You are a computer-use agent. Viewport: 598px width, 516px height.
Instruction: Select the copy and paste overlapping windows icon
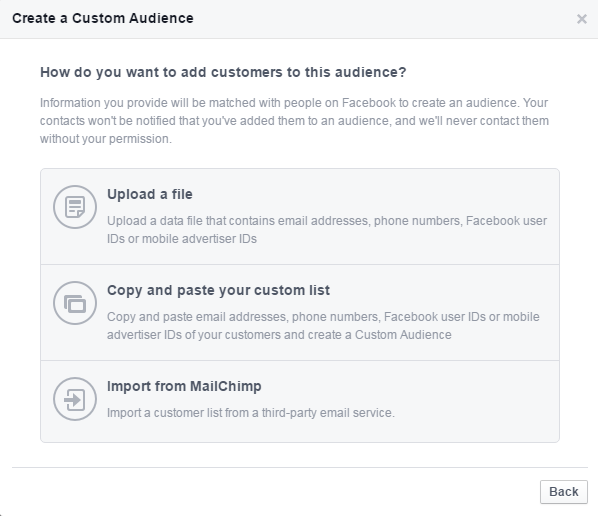(x=75, y=303)
